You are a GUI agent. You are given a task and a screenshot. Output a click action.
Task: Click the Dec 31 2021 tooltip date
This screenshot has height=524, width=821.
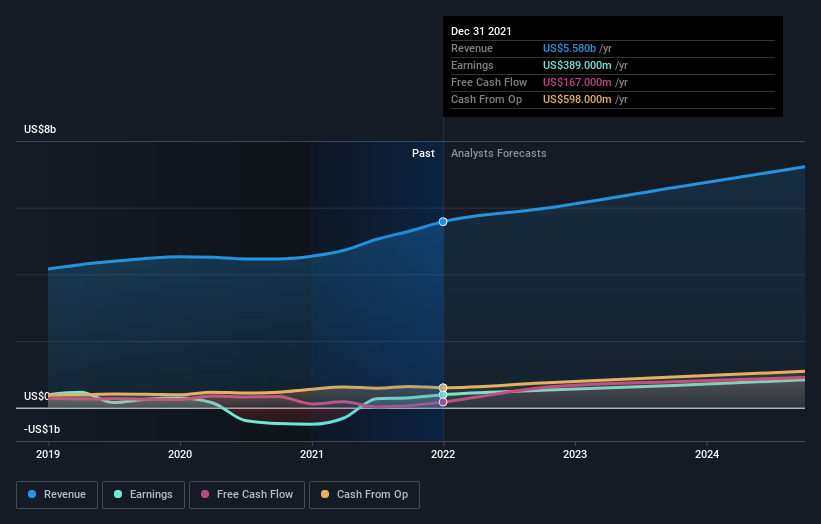click(x=481, y=31)
